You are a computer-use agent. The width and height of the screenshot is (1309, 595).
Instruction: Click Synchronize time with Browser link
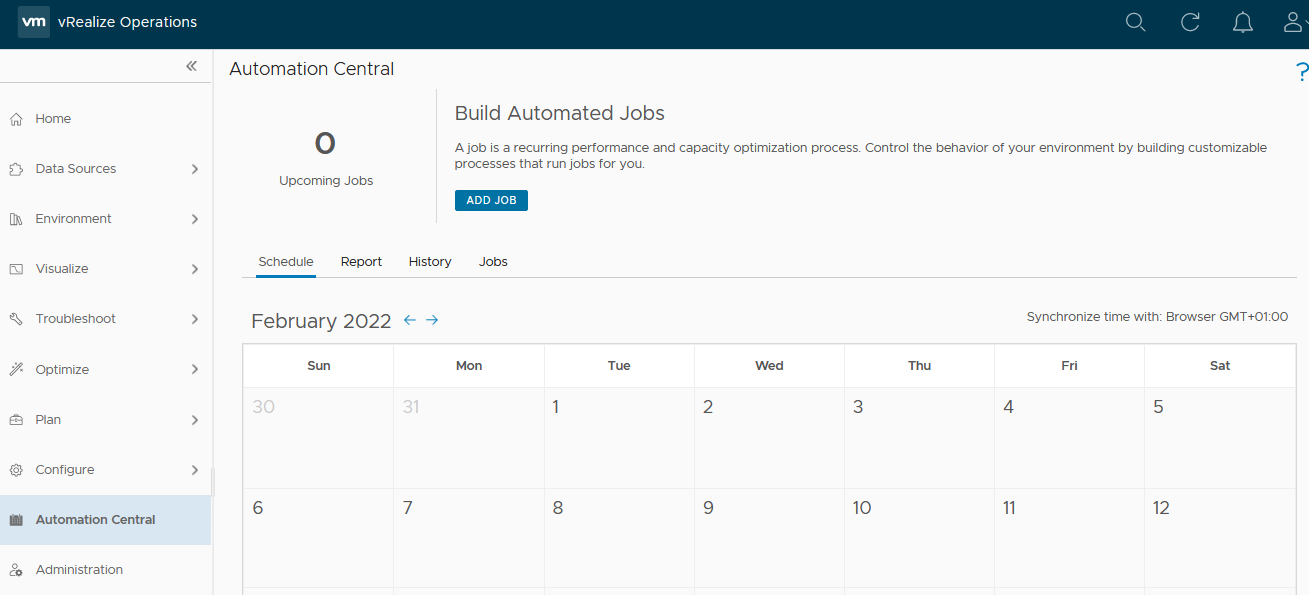point(1158,316)
